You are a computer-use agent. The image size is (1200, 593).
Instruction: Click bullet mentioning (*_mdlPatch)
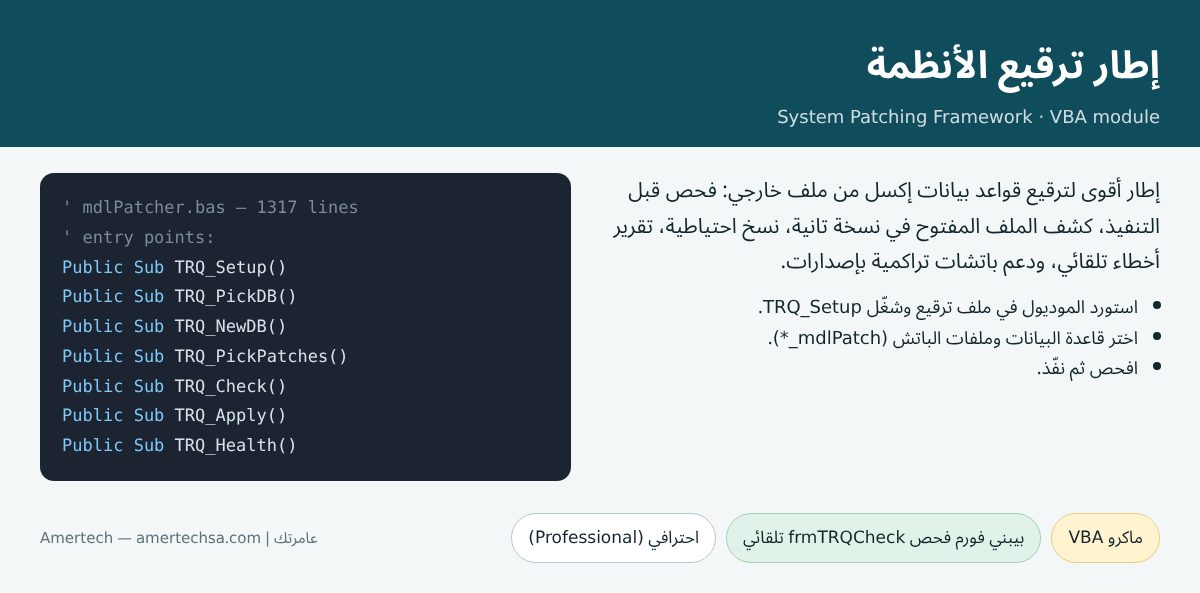click(953, 338)
